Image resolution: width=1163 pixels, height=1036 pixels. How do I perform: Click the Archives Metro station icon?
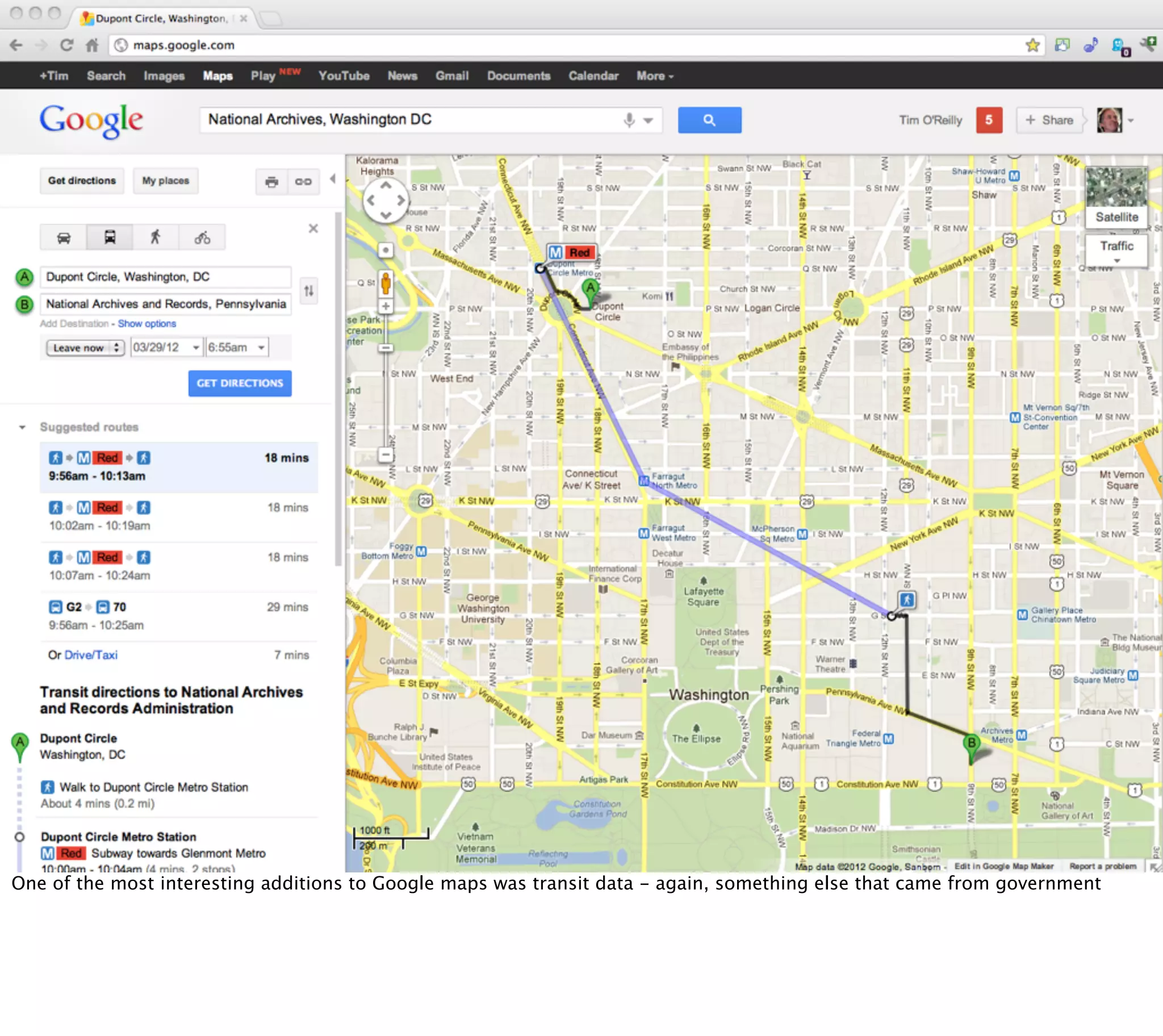1022,735
